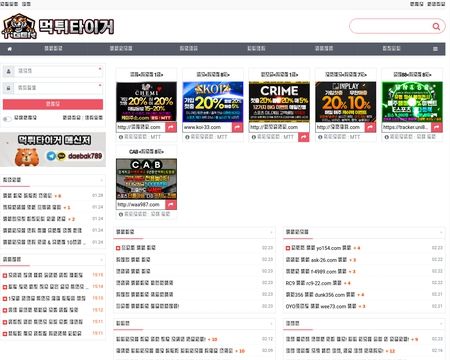This screenshot has height=360, width=450.
Task: Click the Telegram icon in the messenger banner
Action: tap(51, 156)
